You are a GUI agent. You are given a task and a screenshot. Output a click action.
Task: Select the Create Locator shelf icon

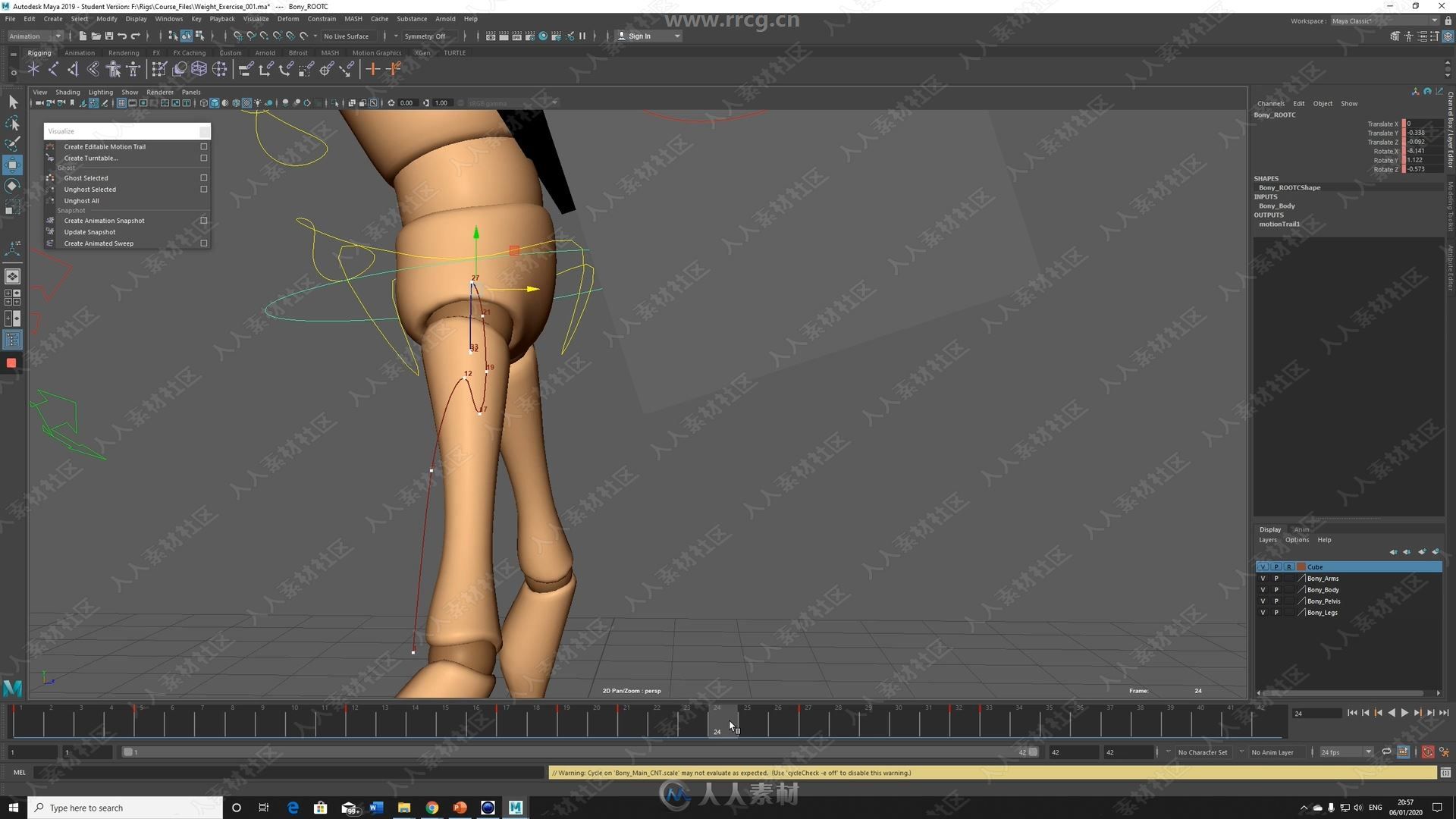click(33, 70)
